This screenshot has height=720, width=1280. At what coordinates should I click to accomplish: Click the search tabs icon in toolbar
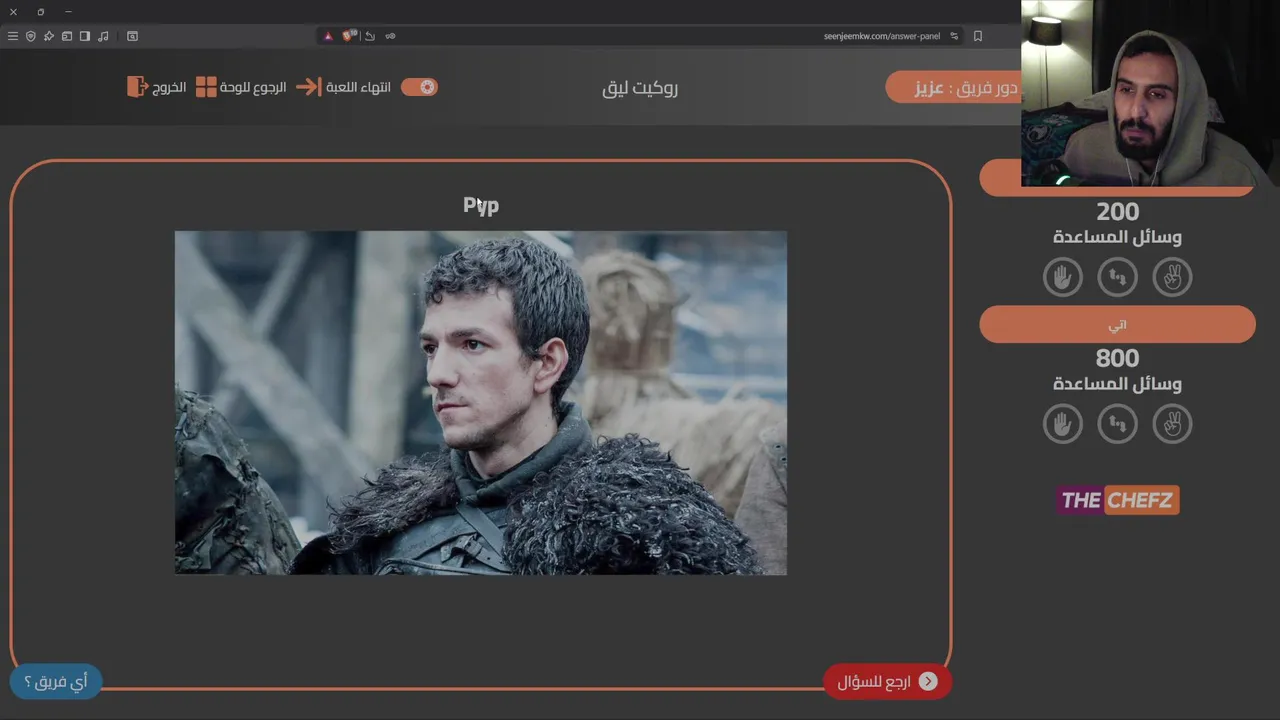(x=132, y=36)
